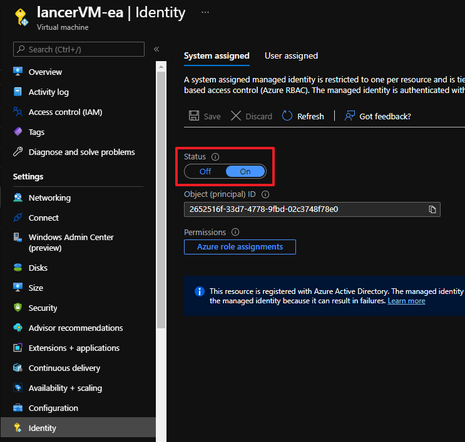465x442 pixels.
Task: Switch to the System assigned tab
Action: [x=217, y=56]
